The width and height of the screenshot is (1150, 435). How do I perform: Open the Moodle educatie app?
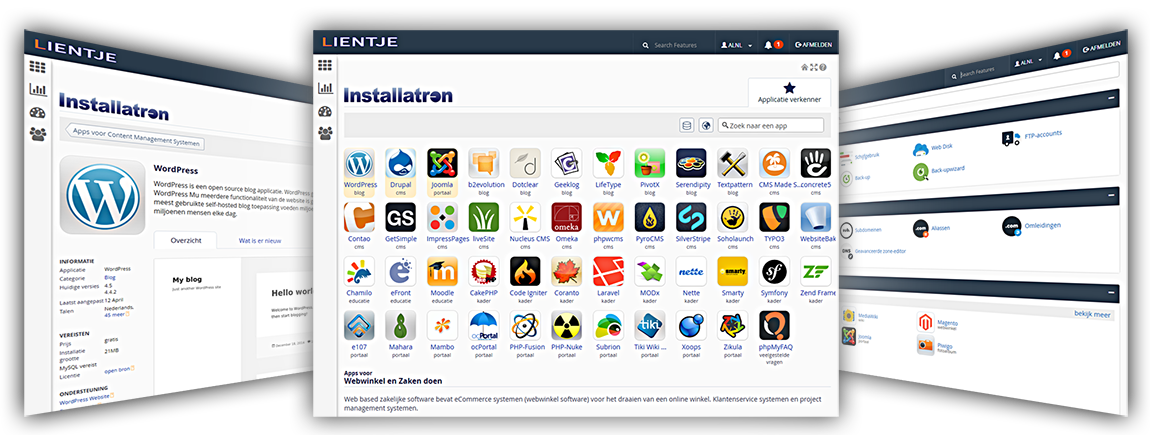tap(442, 271)
